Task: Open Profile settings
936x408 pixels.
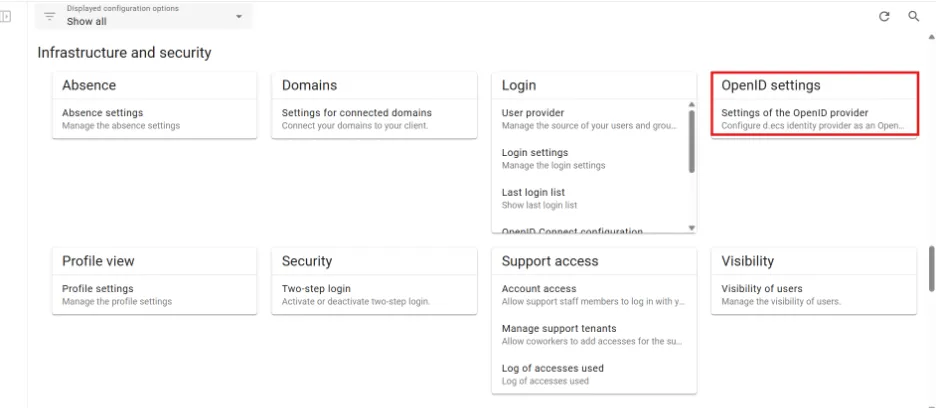Action: click(x=155, y=295)
